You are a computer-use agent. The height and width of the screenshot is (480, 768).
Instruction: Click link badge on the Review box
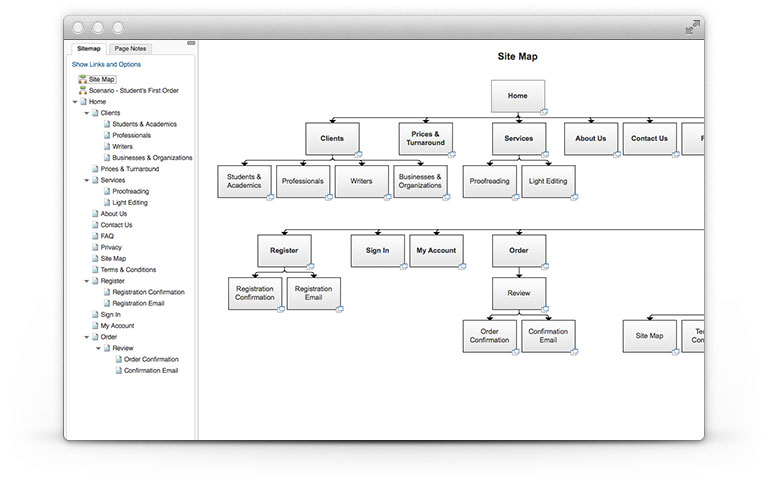[545, 309]
